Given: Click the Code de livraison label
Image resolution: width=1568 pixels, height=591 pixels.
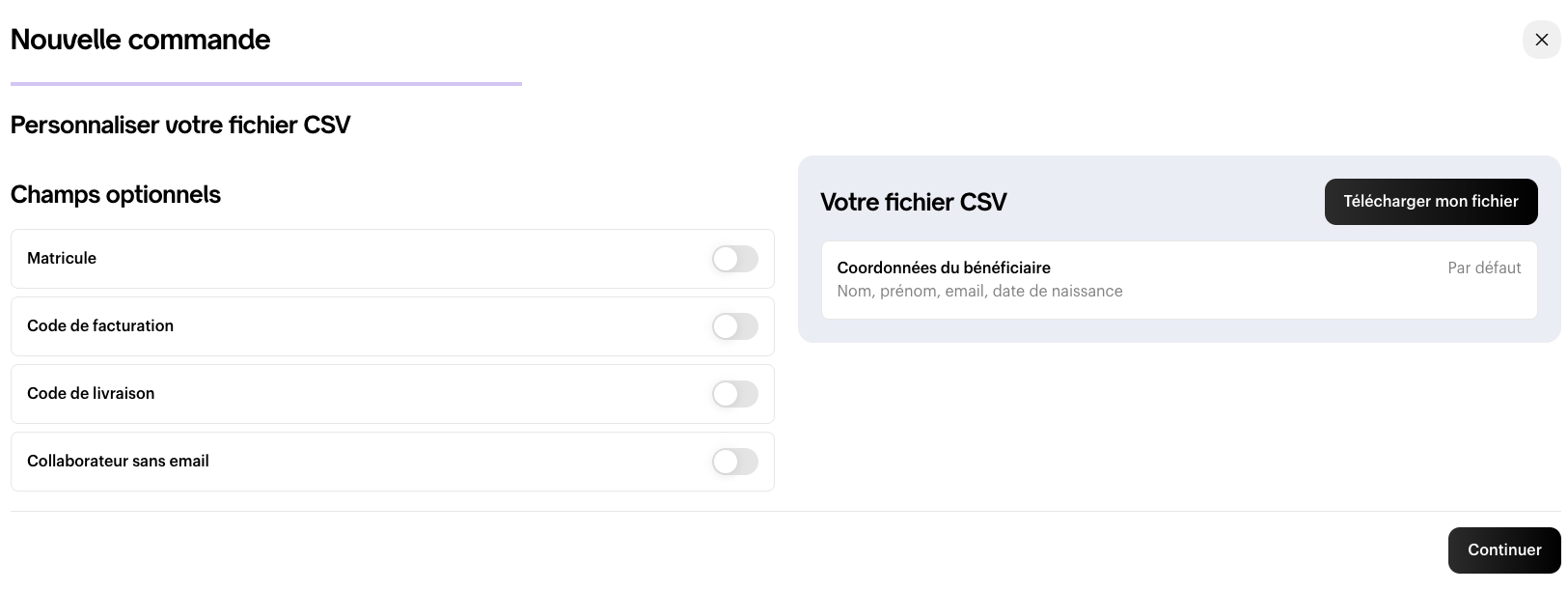Looking at the screenshot, I should click(x=91, y=393).
